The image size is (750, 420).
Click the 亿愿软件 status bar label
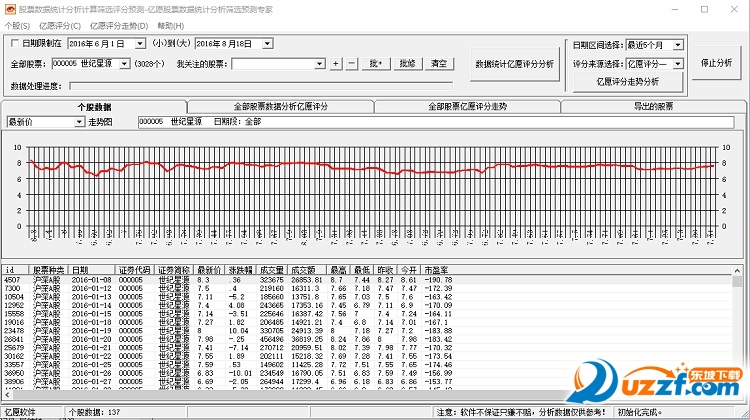click(20, 412)
